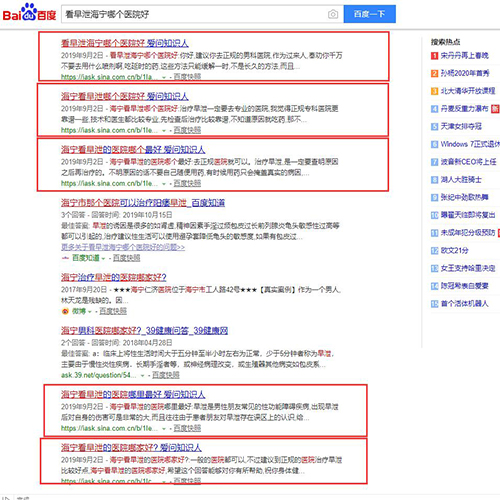Open 百度快照 beside 百度知道 source

point(127,258)
